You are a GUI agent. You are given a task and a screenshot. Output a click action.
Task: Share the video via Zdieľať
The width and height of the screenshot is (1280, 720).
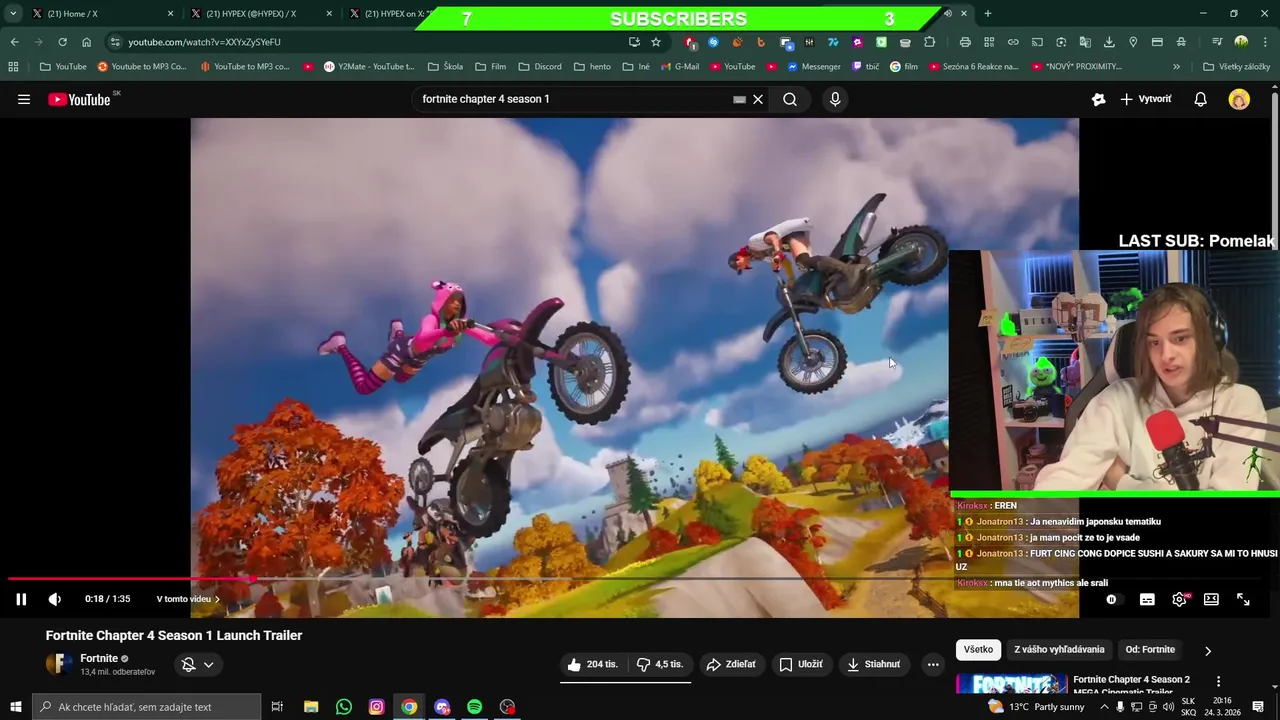(x=731, y=664)
